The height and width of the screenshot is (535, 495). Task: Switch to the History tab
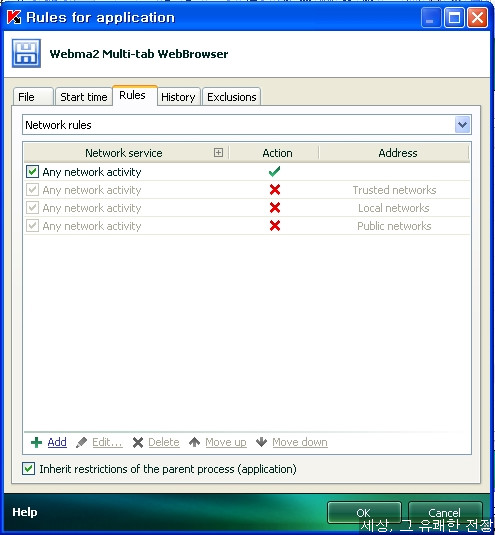point(178,97)
